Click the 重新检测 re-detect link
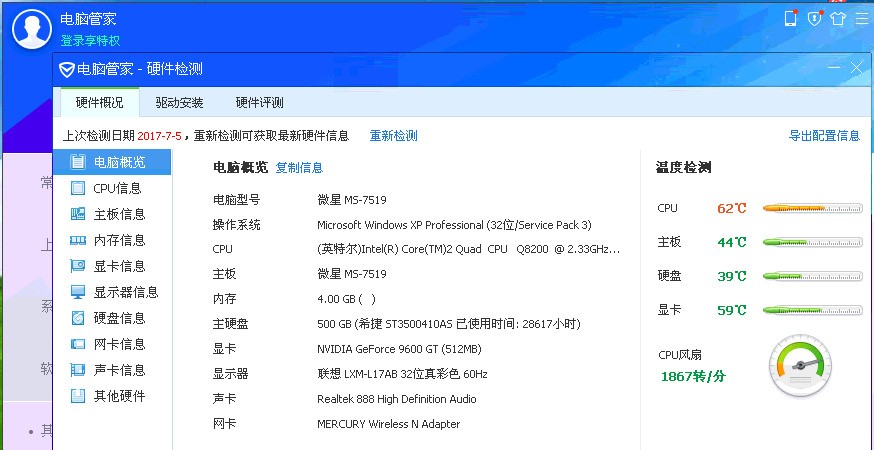This screenshot has width=874, height=450. click(394, 136)
